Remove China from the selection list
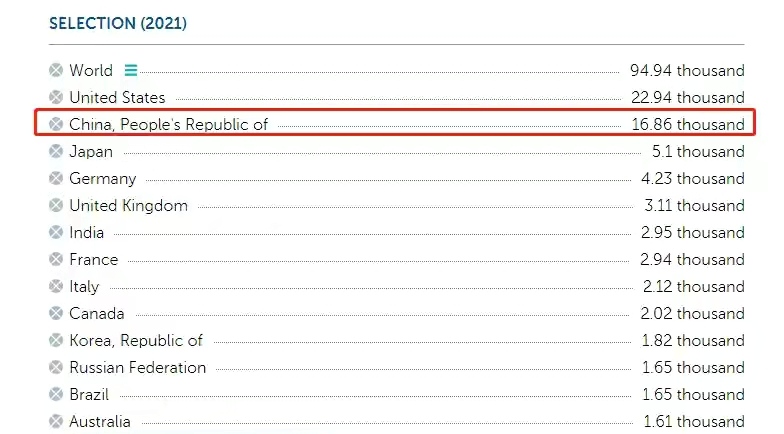 56,125
